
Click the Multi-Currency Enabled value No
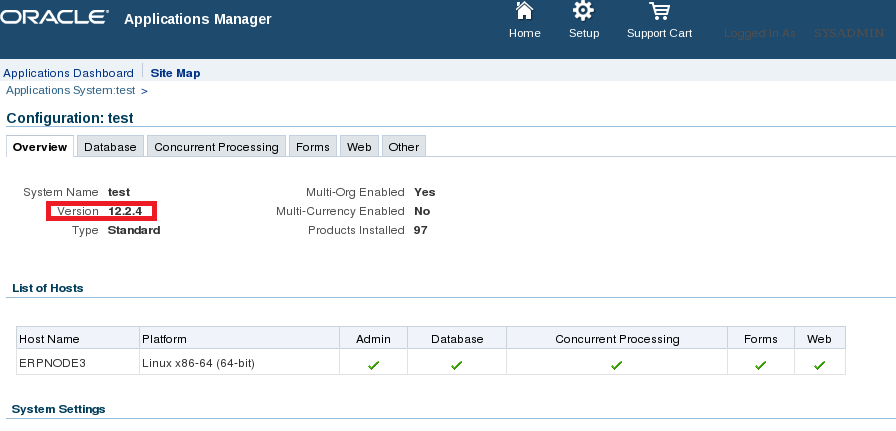tap(422, 211)
